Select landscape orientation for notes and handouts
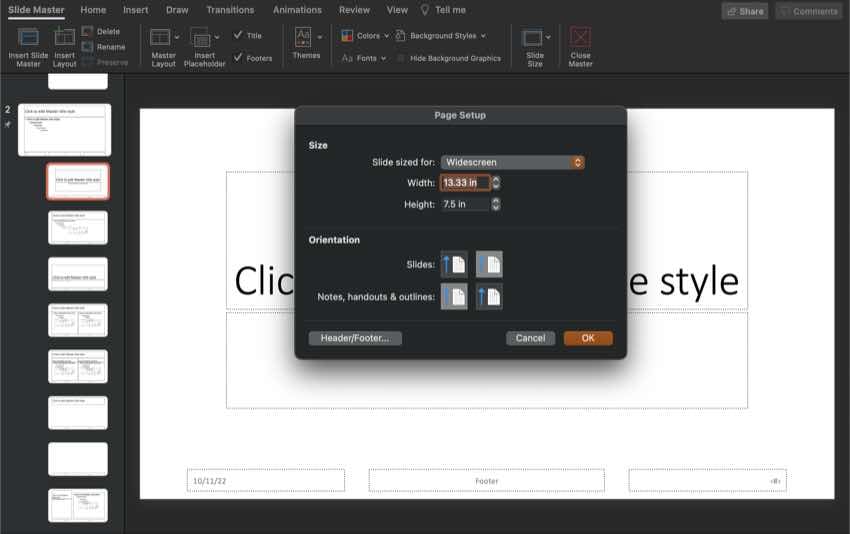The width and height of the screenshot is (850, 534). point(489,296)
